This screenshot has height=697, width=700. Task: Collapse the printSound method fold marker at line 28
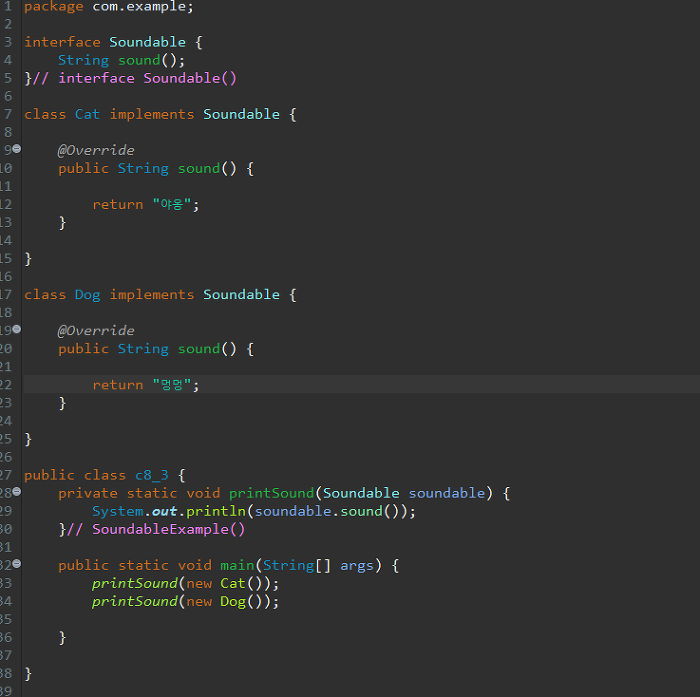(x=17, y=492)
